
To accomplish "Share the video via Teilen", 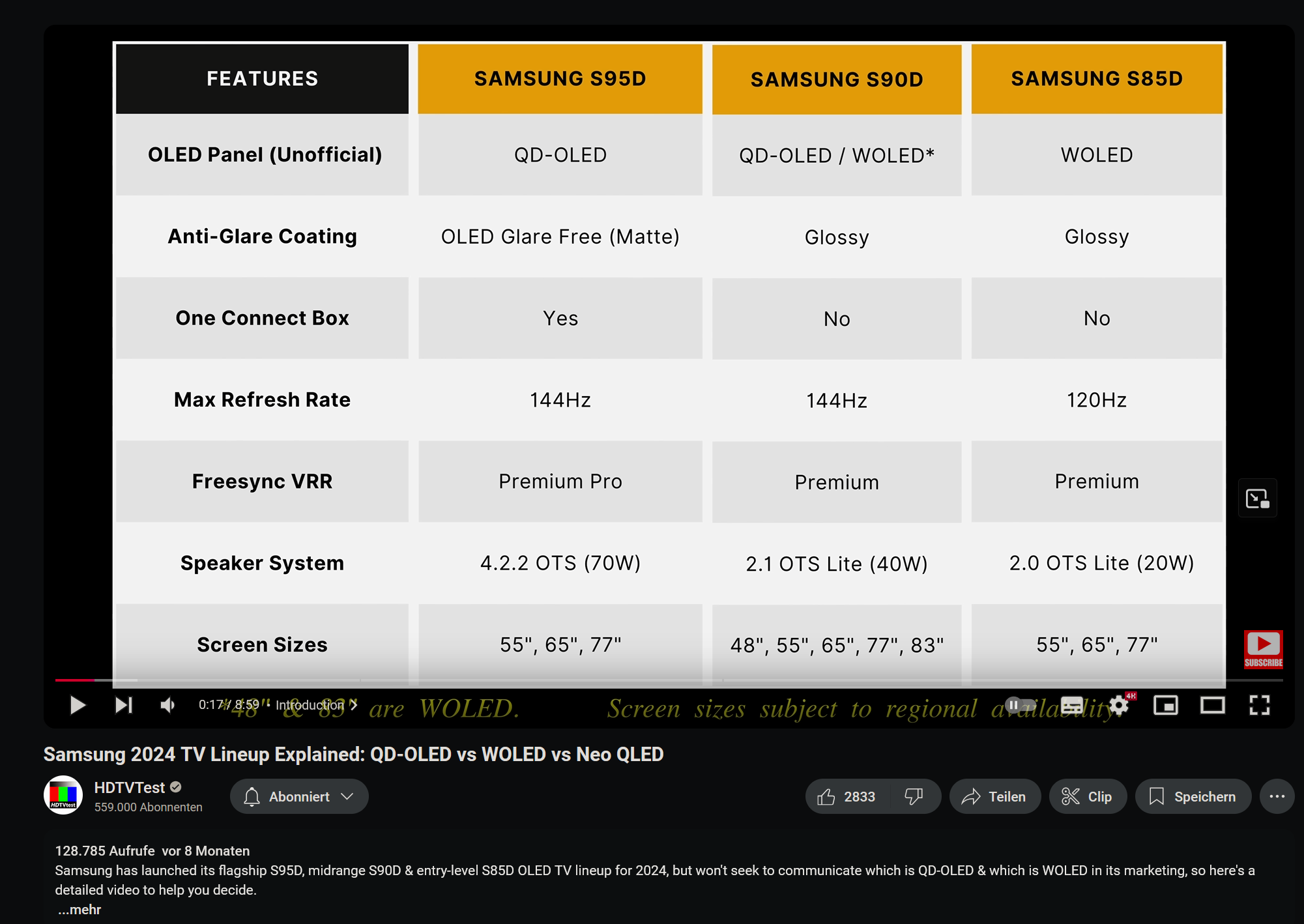I will click(994, 796).
